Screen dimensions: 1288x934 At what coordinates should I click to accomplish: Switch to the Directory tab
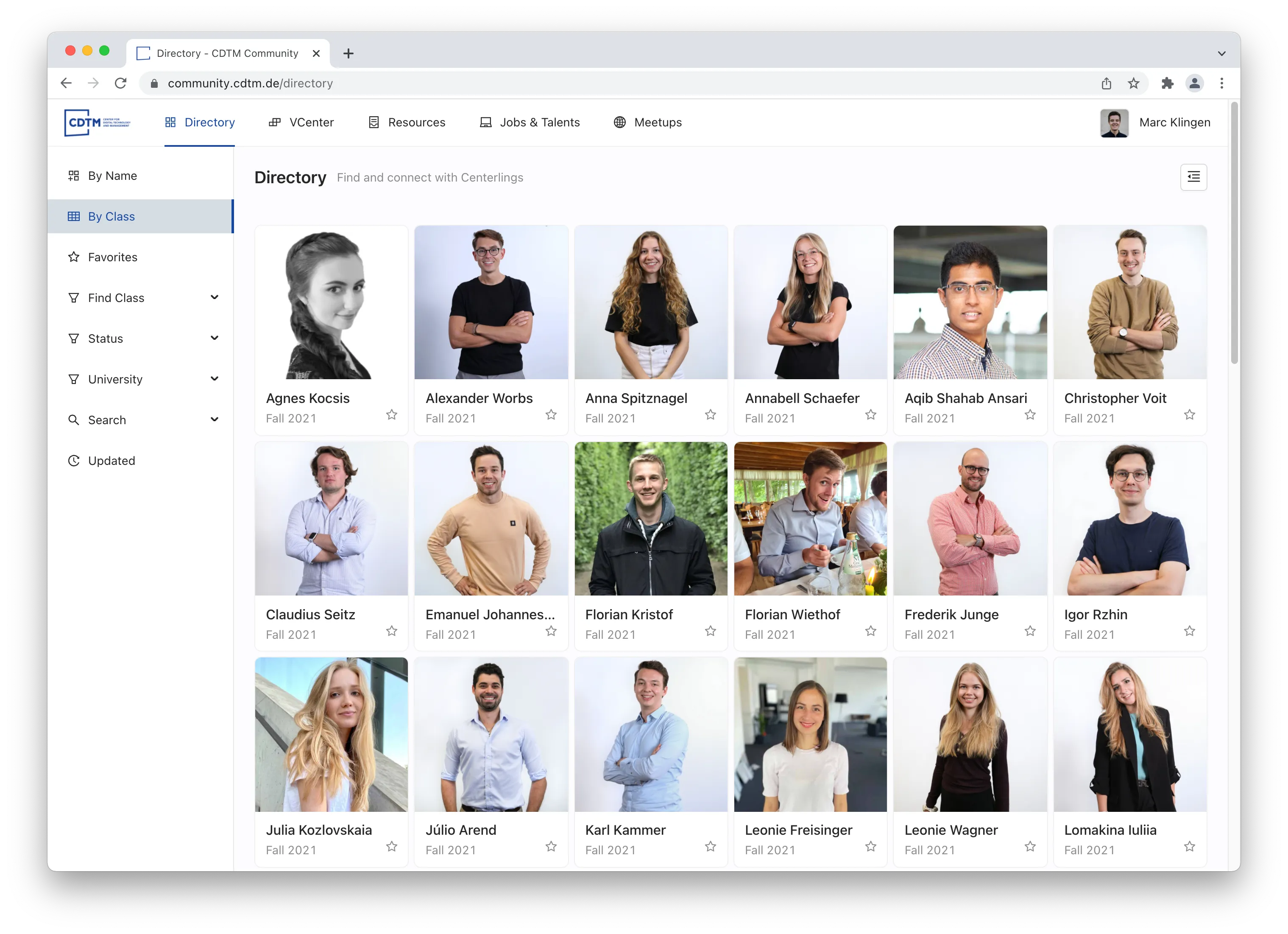coord(209,122)
